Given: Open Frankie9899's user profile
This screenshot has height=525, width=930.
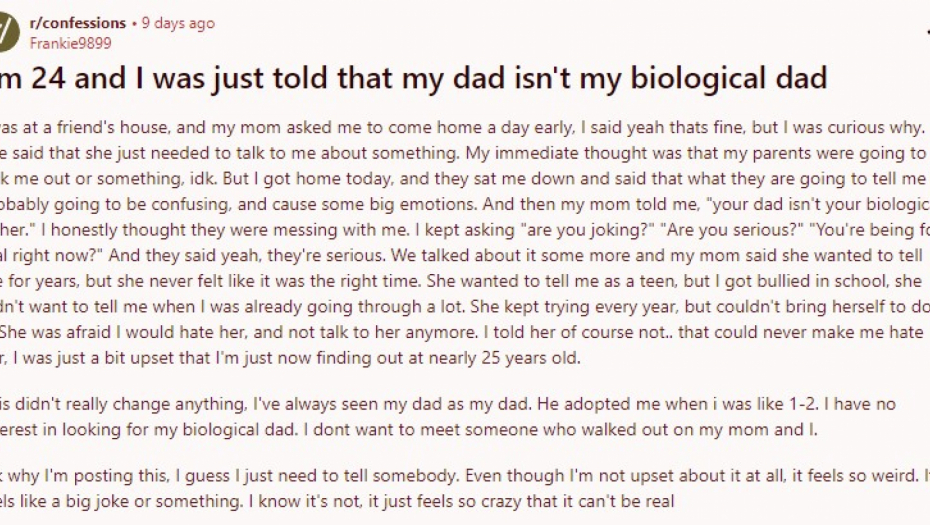Looking at the screenshot, I should point(70,43).
